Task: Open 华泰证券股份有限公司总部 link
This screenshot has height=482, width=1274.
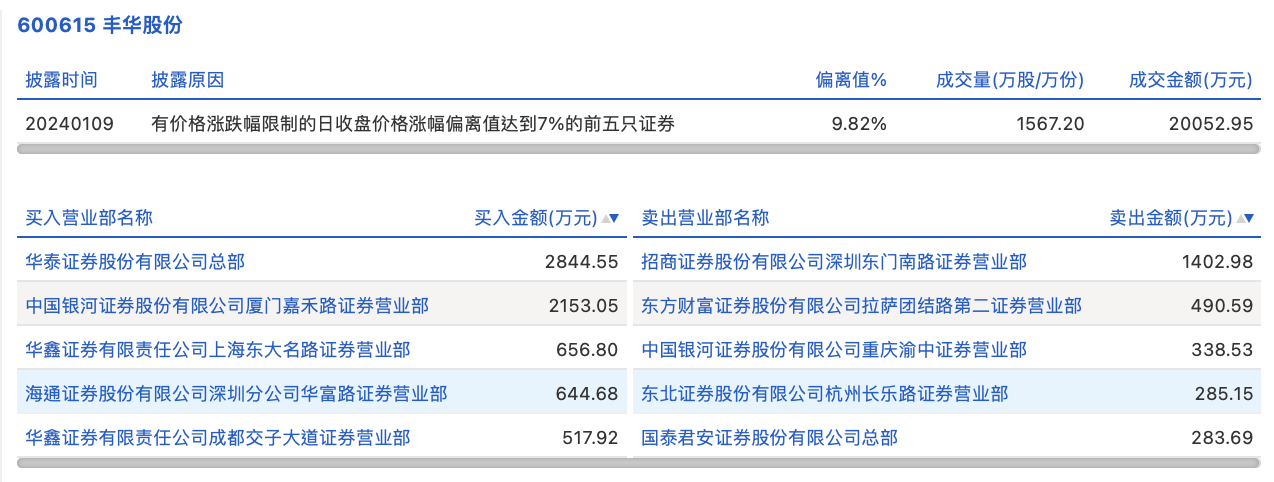Action: pos(135,262)
